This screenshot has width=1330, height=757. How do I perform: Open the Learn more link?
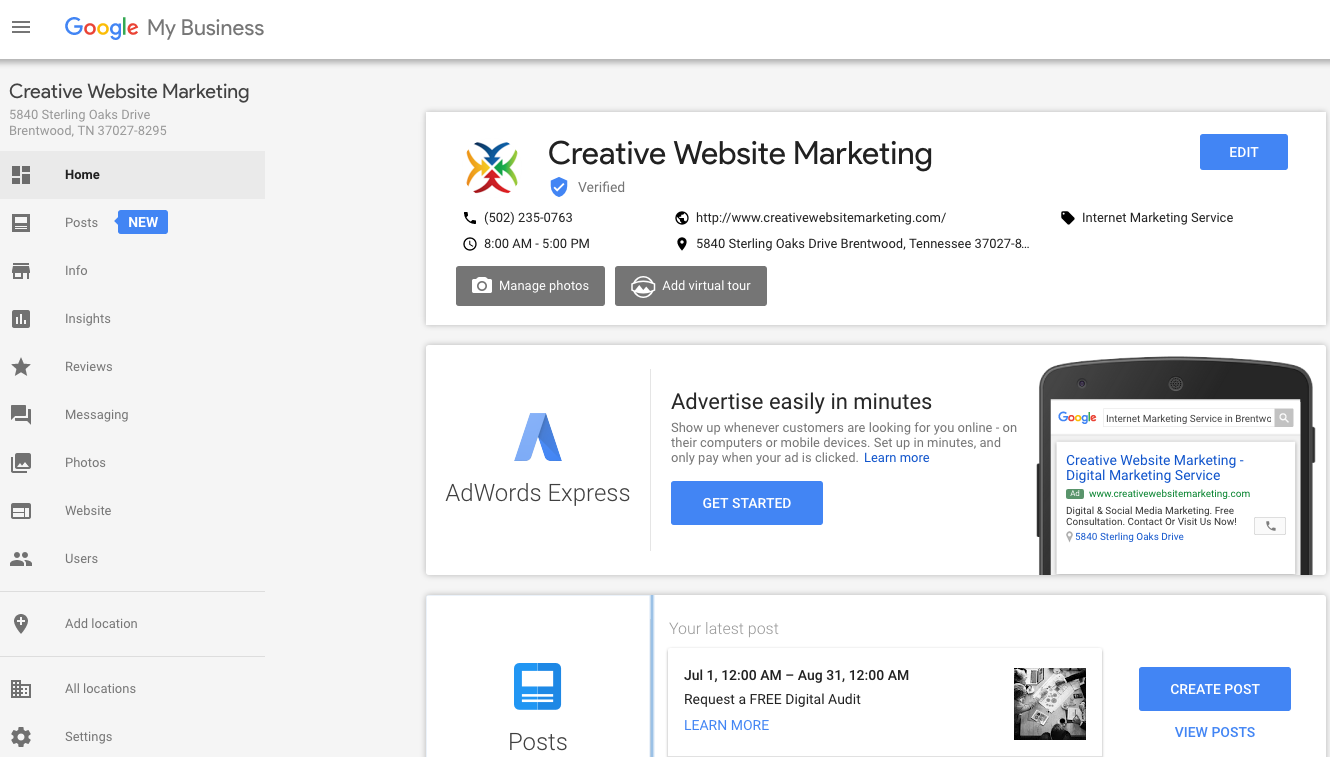click(x=897, y=458)
